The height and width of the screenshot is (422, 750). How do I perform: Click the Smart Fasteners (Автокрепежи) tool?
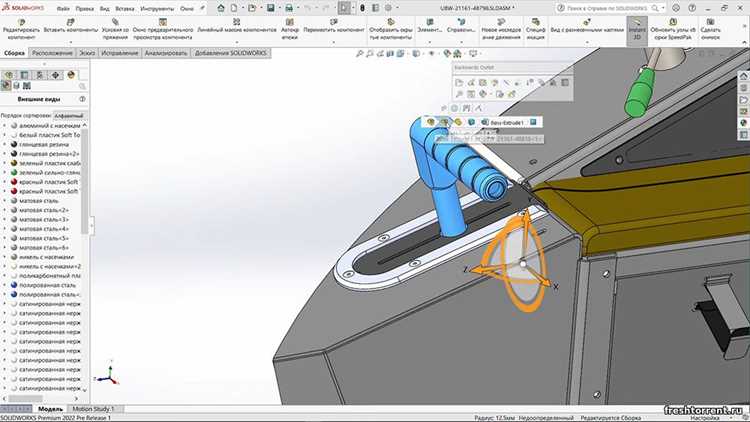289,29
